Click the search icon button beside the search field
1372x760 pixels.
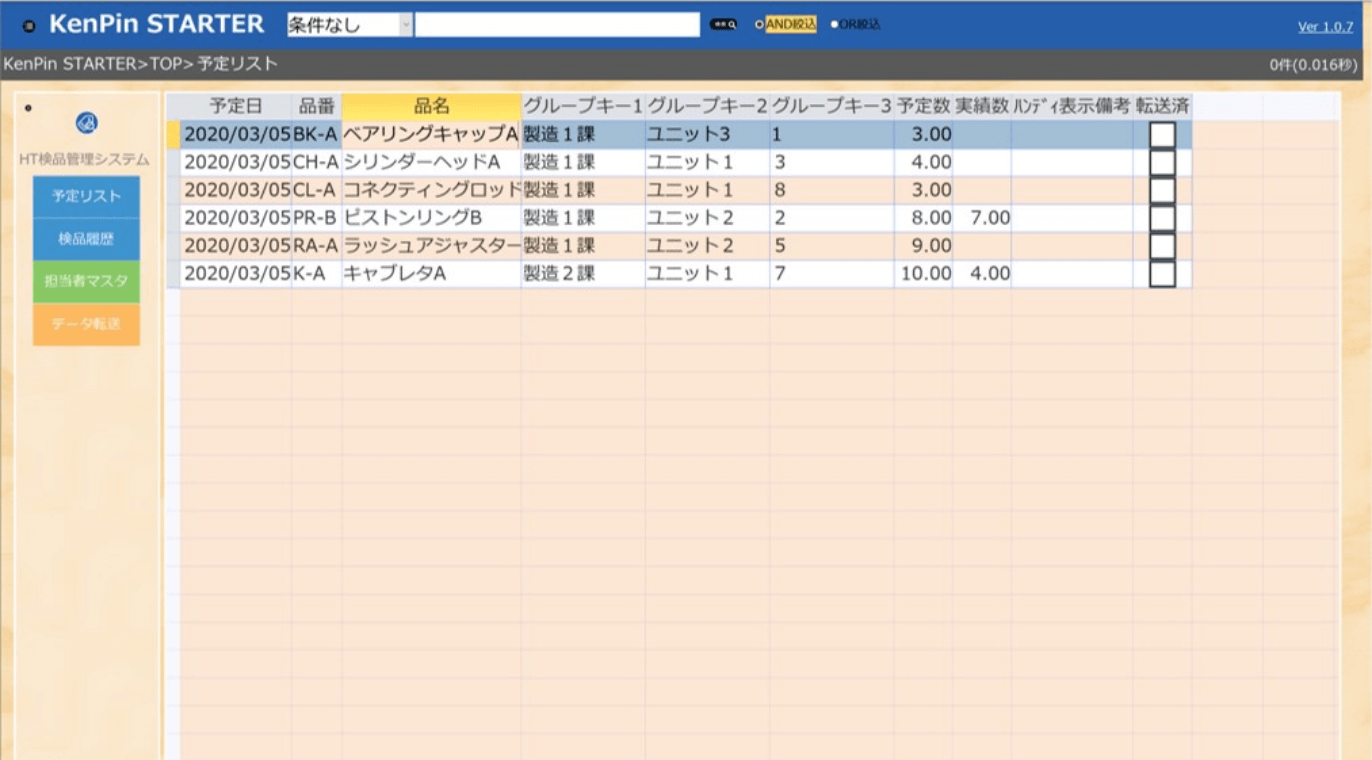pyautogui.click(x=723, y=25)
